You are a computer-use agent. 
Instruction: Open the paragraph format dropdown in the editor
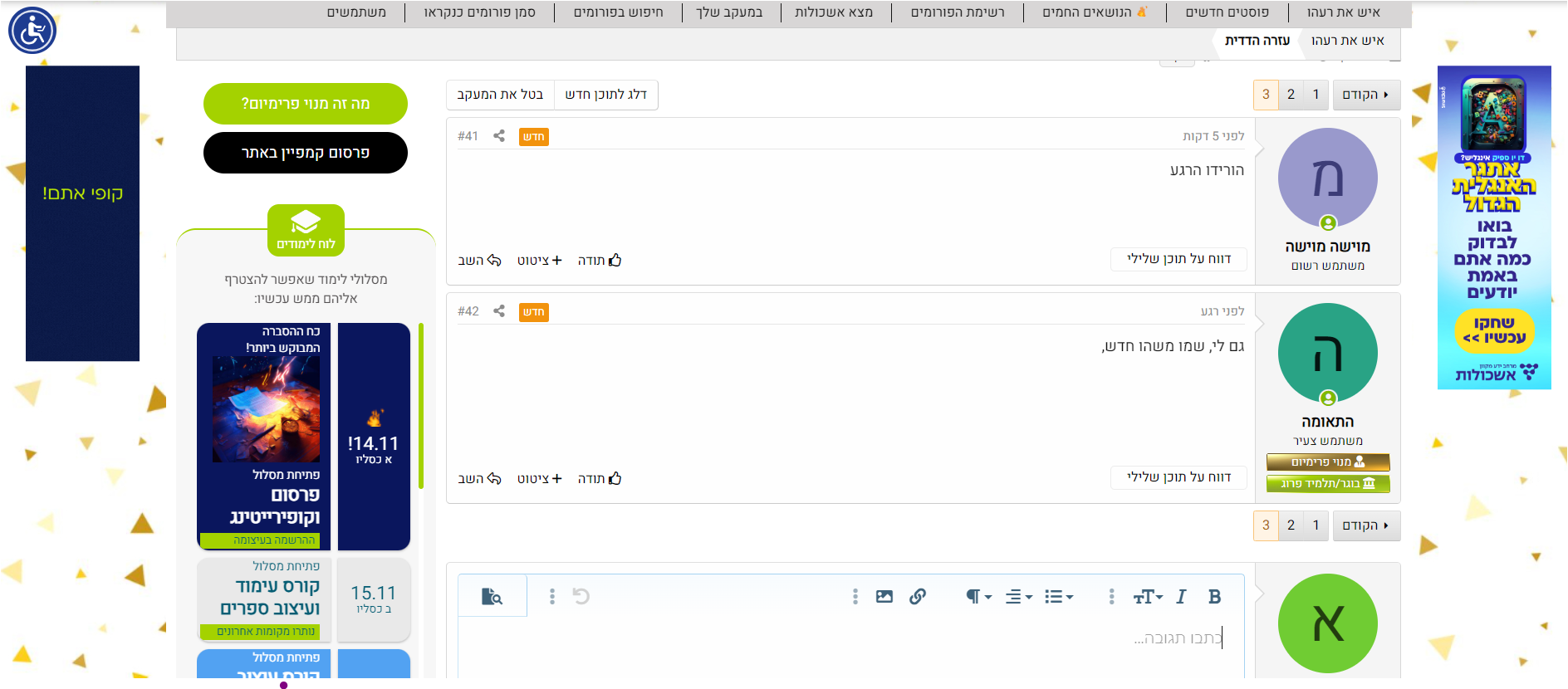979,596
